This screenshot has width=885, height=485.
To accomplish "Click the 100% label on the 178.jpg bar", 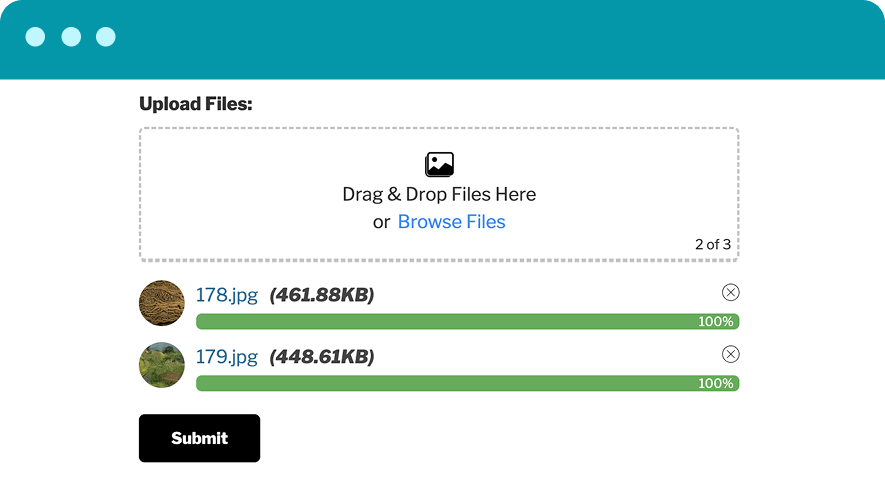I will coord(716,321).
